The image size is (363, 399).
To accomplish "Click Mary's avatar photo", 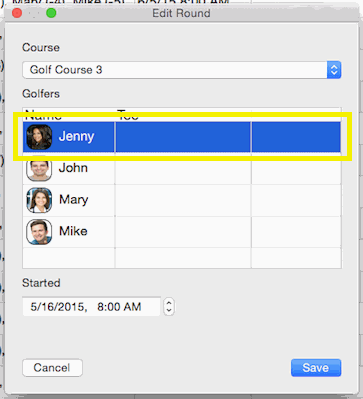I will [x=39, y=200].
